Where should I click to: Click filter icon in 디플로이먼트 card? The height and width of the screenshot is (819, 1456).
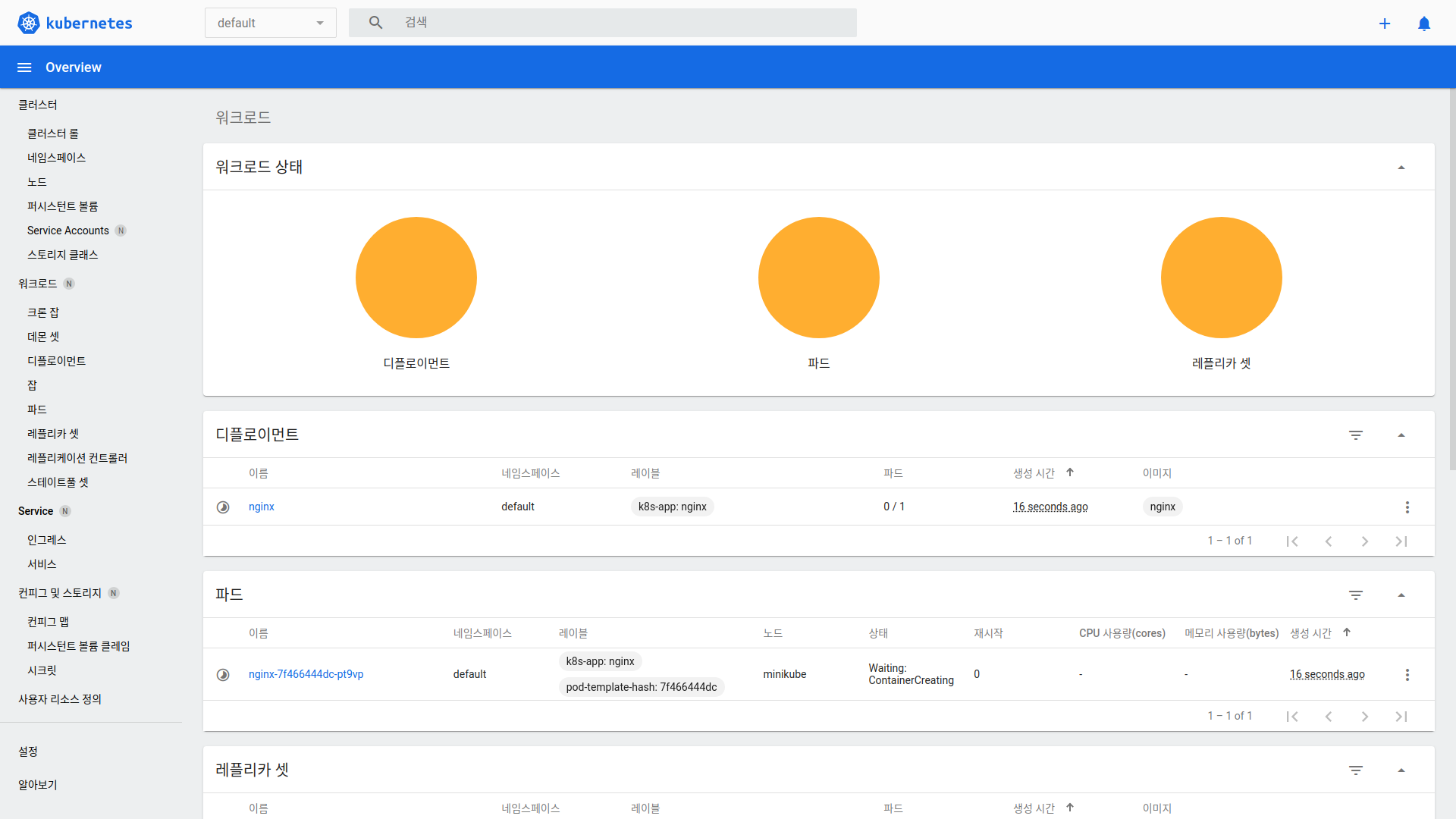pyautogui.click(x=1356, y=435)
